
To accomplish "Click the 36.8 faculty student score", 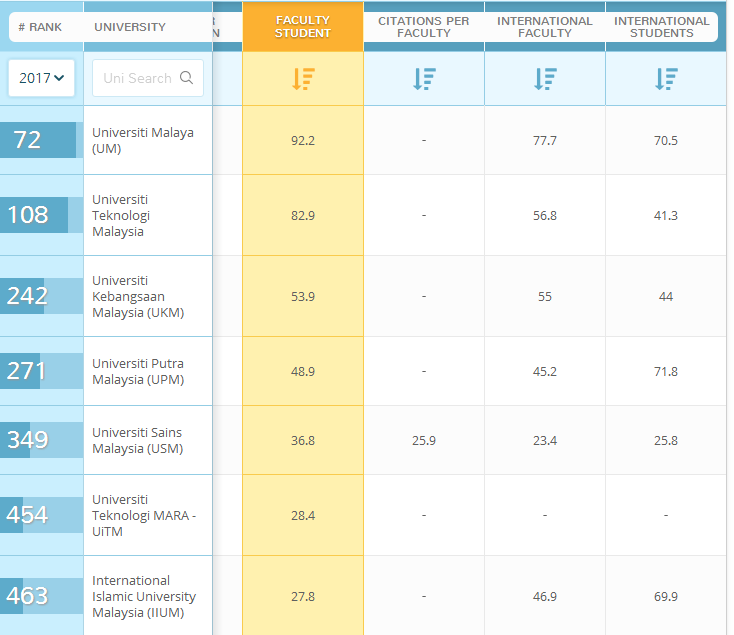I will click(303, 440).
